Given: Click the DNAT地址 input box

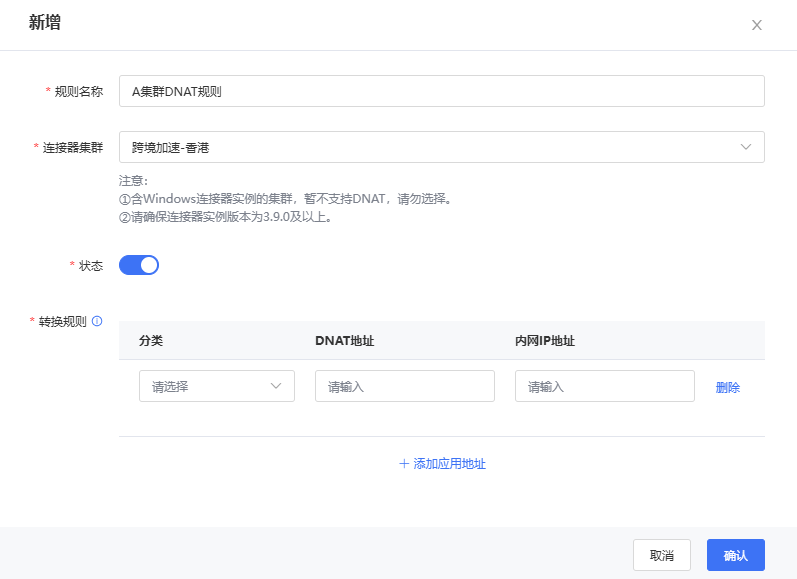Looking at the screenshot, I should [x=404, y=386].
